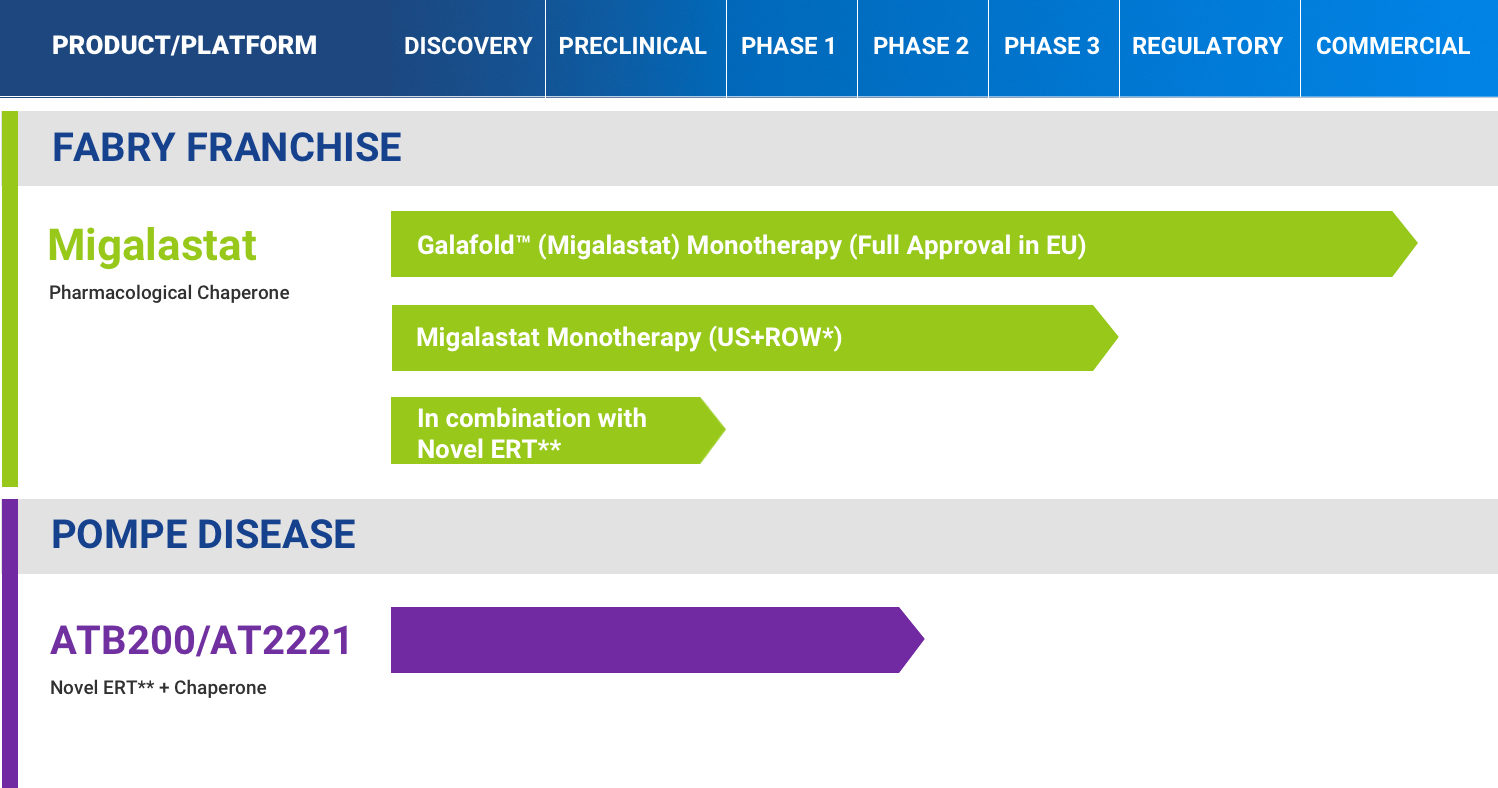This screenshot has width=1498, height=788.
Task: Click the POMPE DISEASE section heading
Action: [203, 535]
